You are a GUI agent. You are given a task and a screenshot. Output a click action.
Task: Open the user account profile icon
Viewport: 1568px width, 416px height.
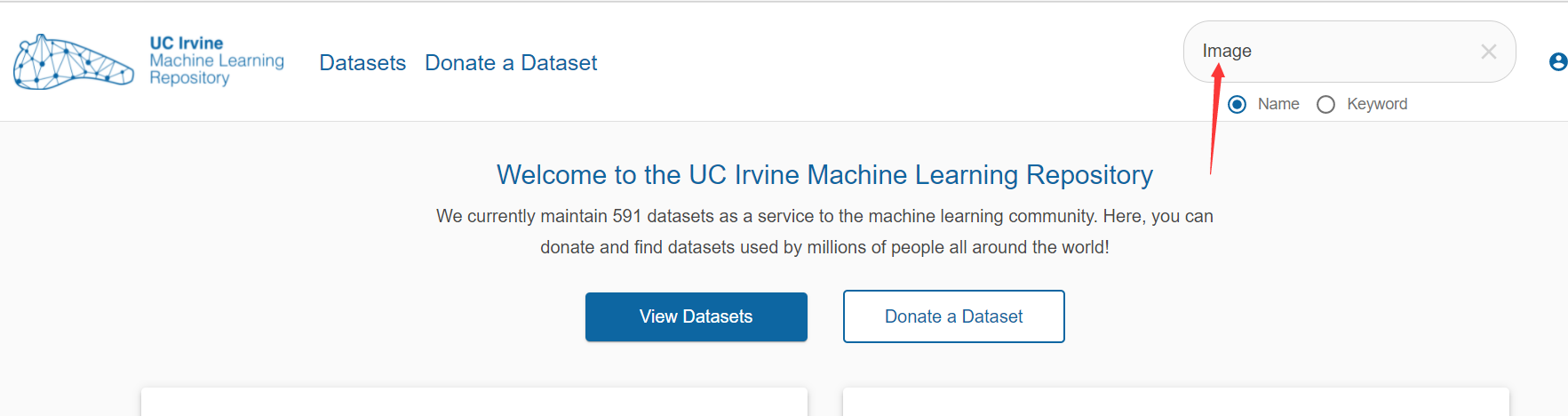pos(1557,61)
